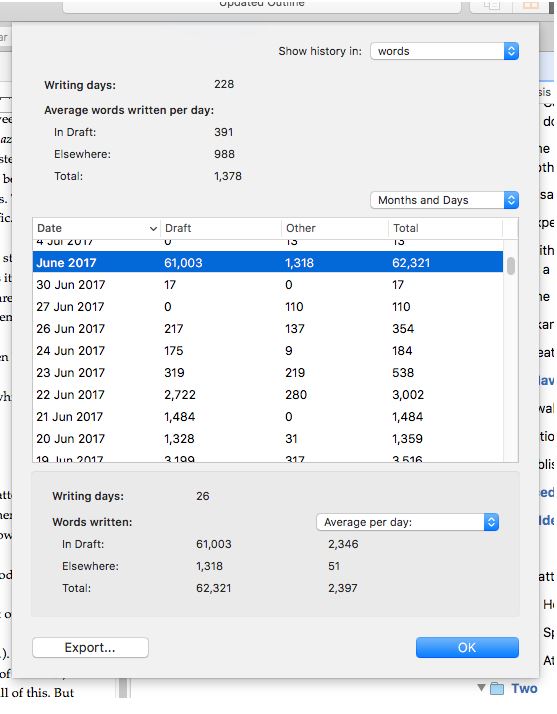This screenshot has width=557, height=714.
Task: Open the Months and Days dropdown
Action: tap(445, 200)
